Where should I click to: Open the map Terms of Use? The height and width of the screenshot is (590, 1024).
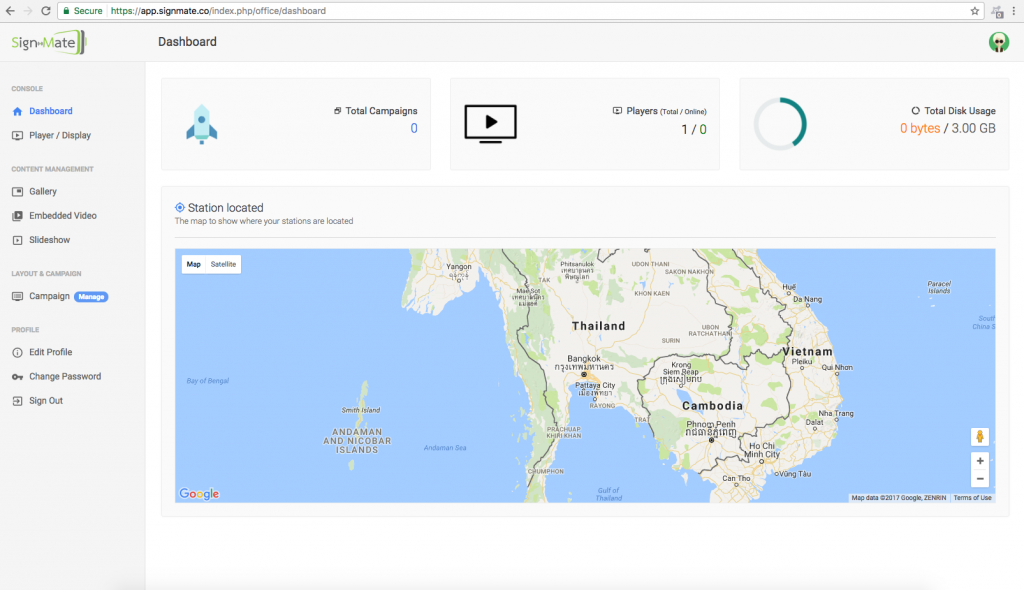[x=972, y=498]
